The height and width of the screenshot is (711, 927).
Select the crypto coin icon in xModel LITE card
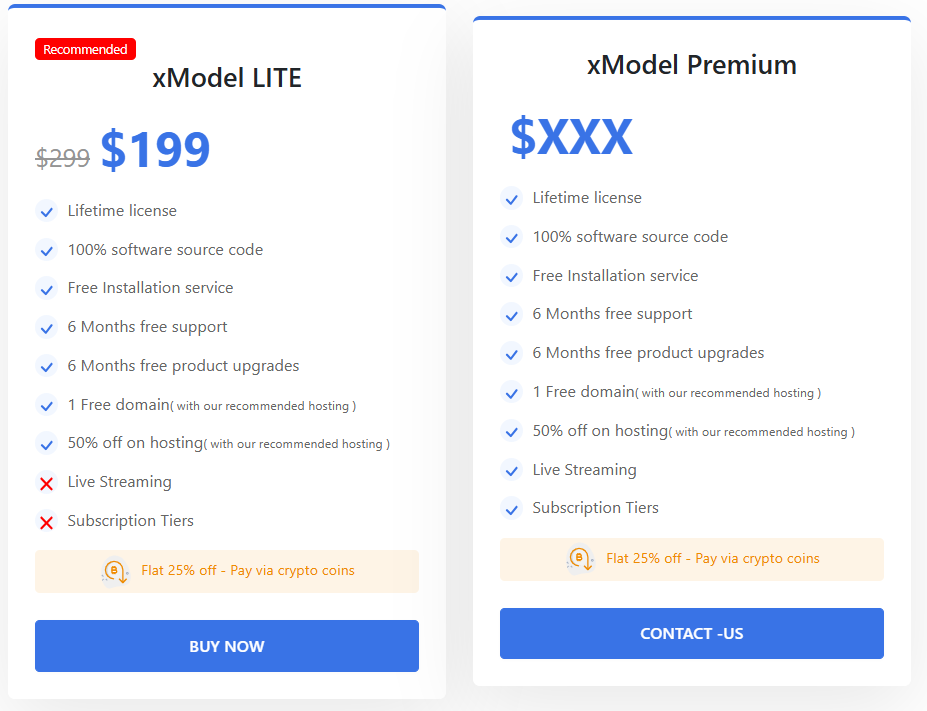tap(113, 570)
